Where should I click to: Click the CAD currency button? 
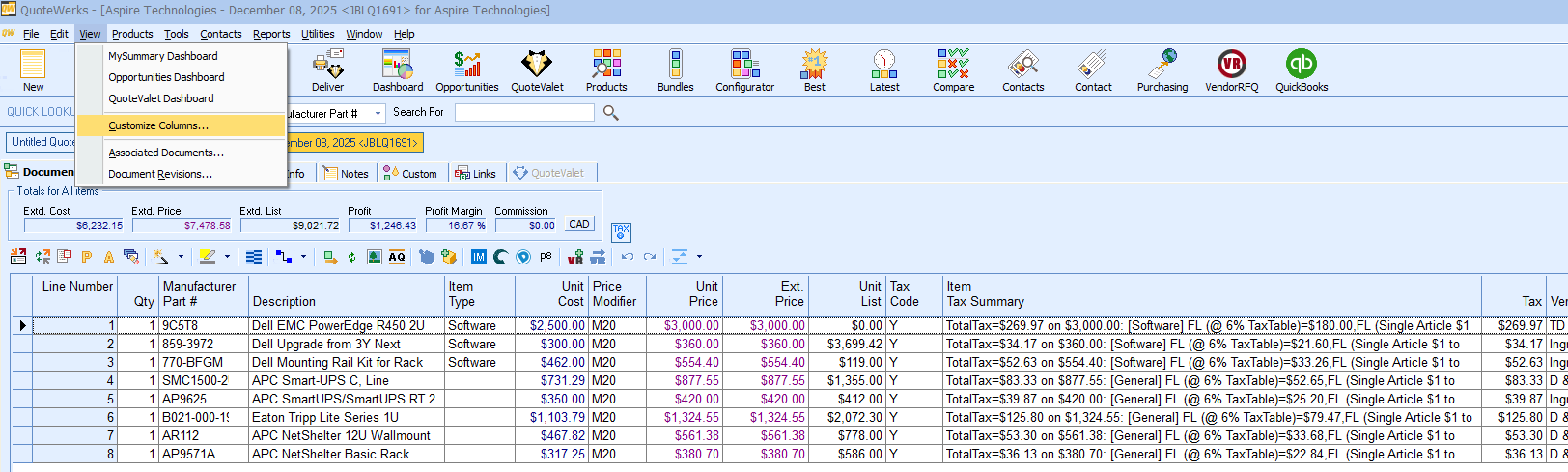click(579, 224)
